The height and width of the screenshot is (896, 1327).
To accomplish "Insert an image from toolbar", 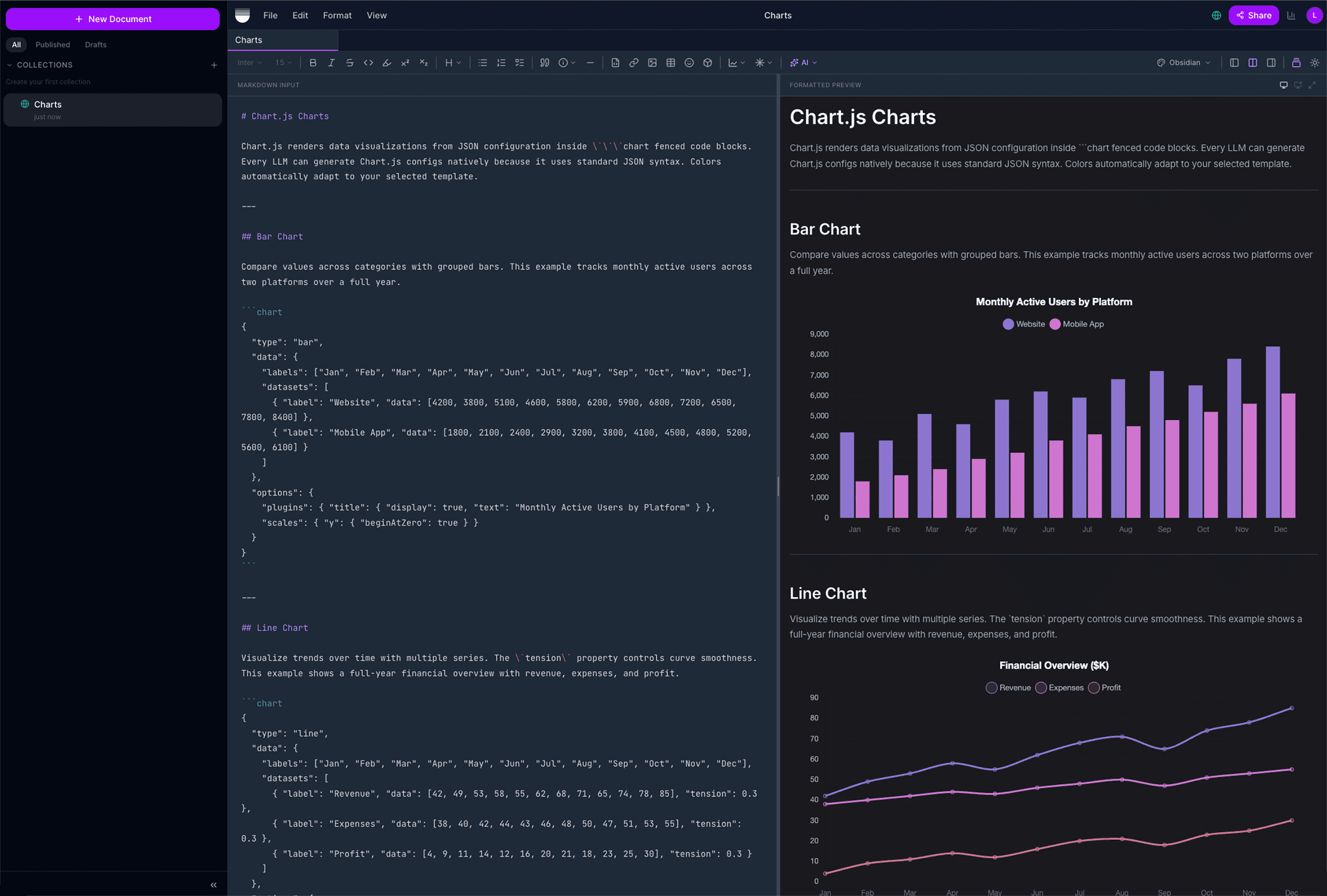I will point(652,63).
